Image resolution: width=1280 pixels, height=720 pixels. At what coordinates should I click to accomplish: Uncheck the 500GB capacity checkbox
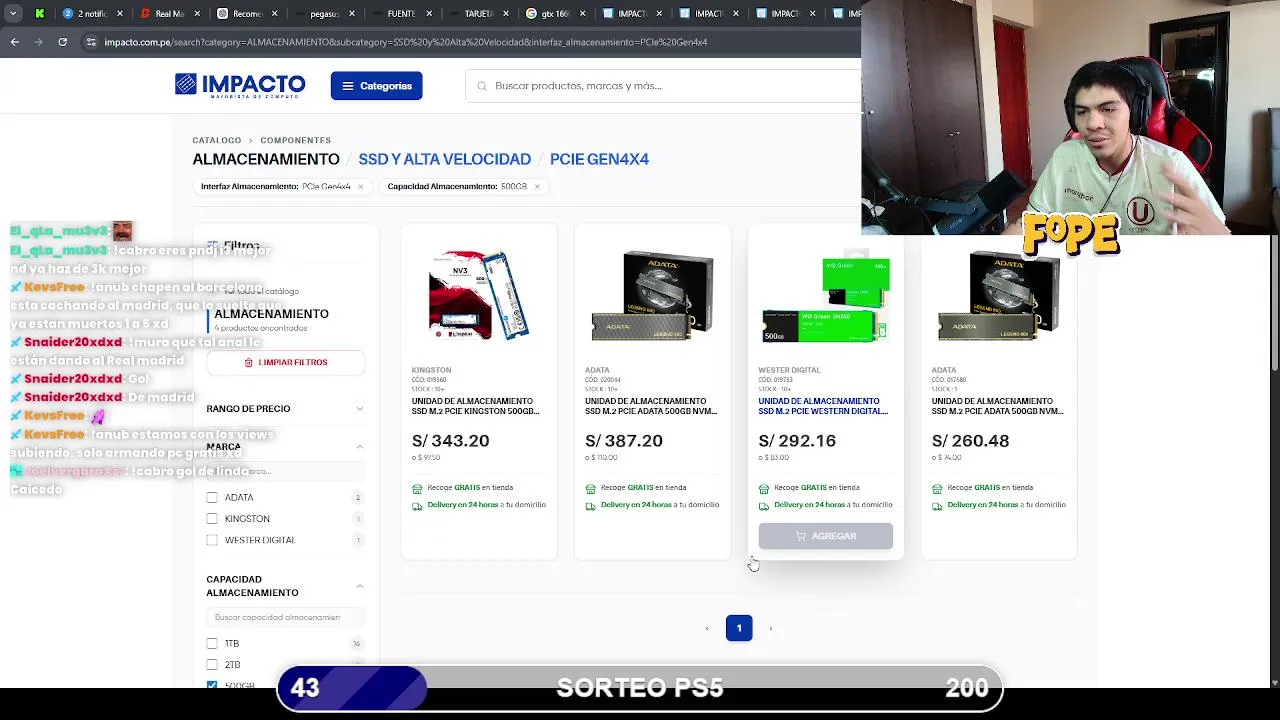click(212, 685)
